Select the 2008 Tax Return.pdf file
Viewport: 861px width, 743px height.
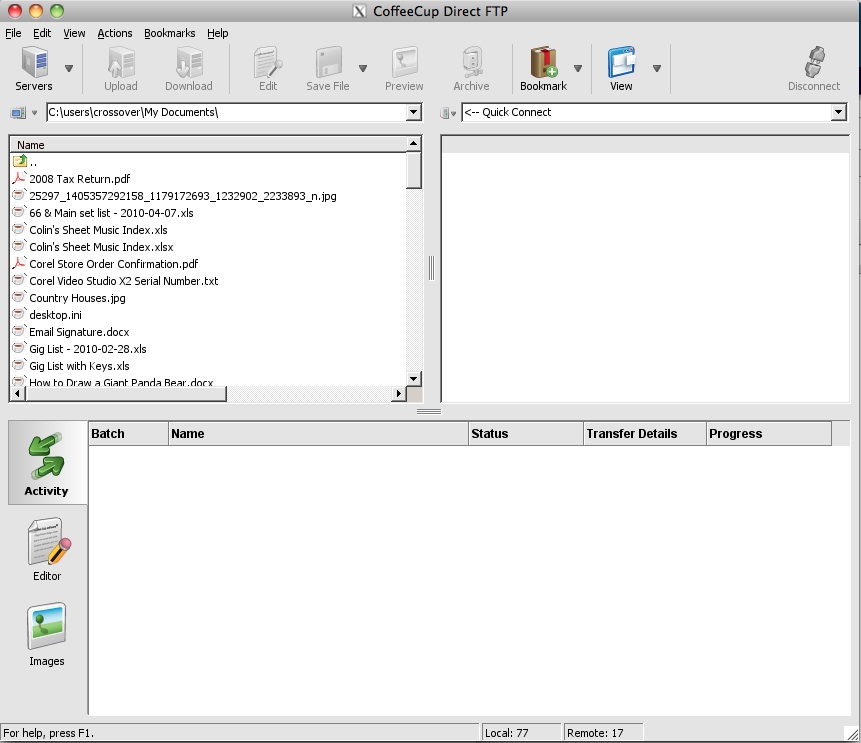[x=82, y=179]
